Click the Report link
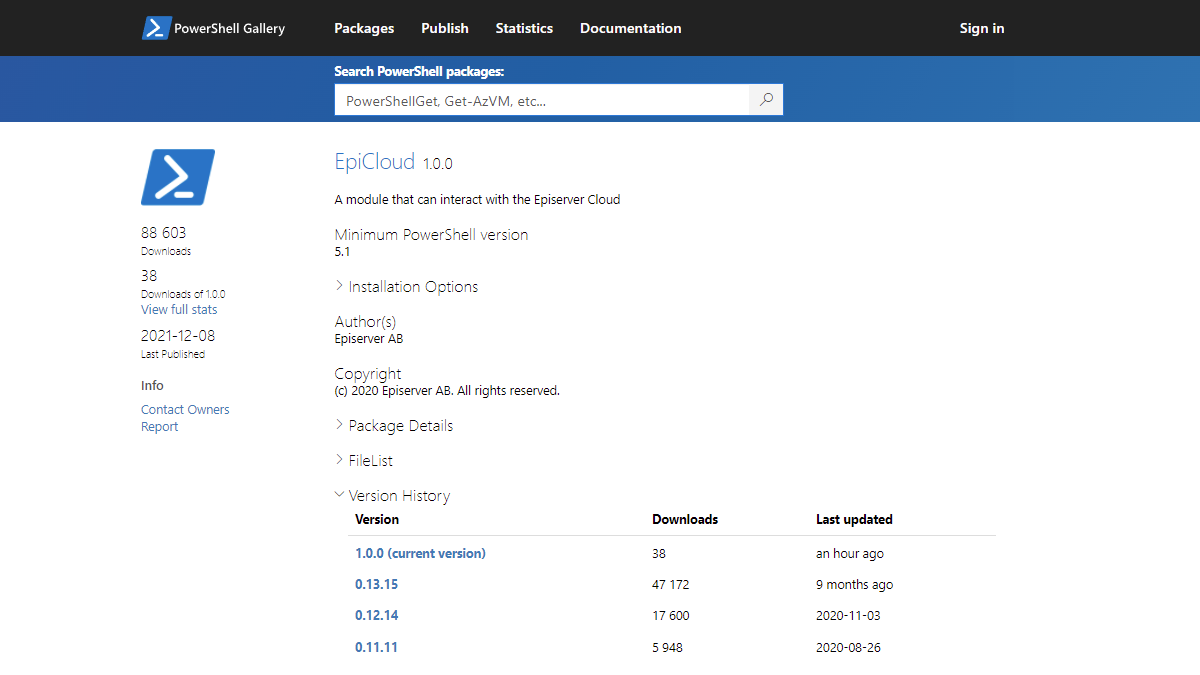This screenshot has height=675, width=1200. (x=160, y=427)
